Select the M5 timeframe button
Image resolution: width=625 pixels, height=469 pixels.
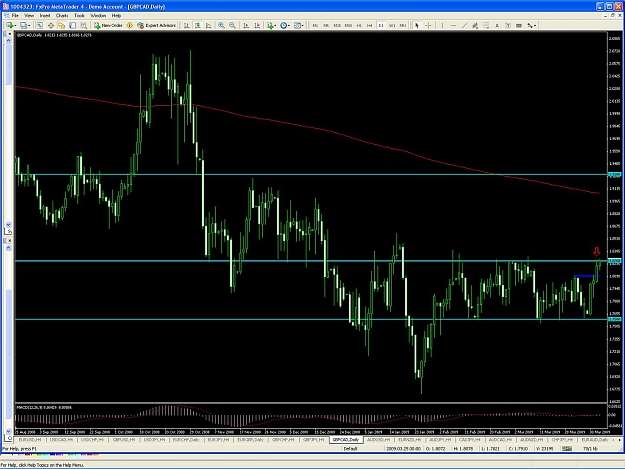click(x=326, y=25)
